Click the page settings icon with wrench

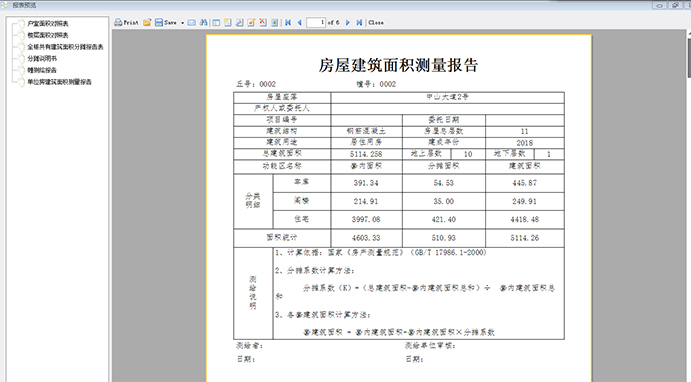[x=239, y=22]
